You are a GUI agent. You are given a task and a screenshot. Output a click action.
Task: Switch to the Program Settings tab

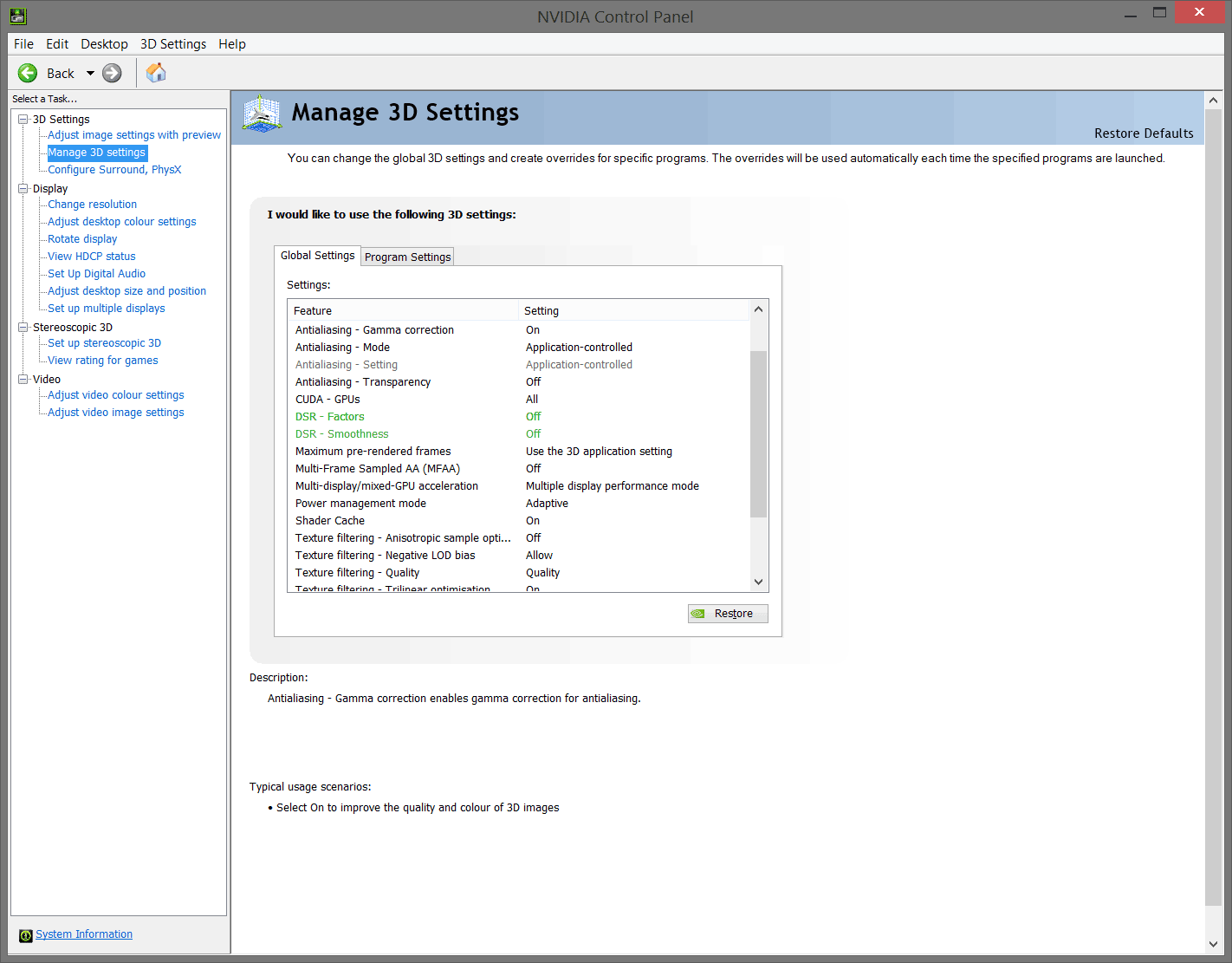pos(407,257)
